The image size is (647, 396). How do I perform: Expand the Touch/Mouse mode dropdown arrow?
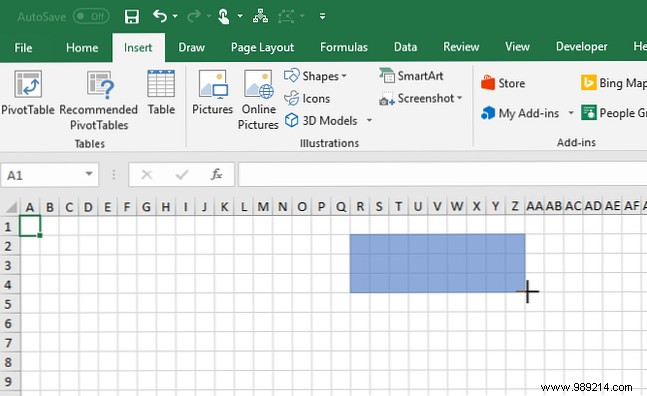click(240, 16)
